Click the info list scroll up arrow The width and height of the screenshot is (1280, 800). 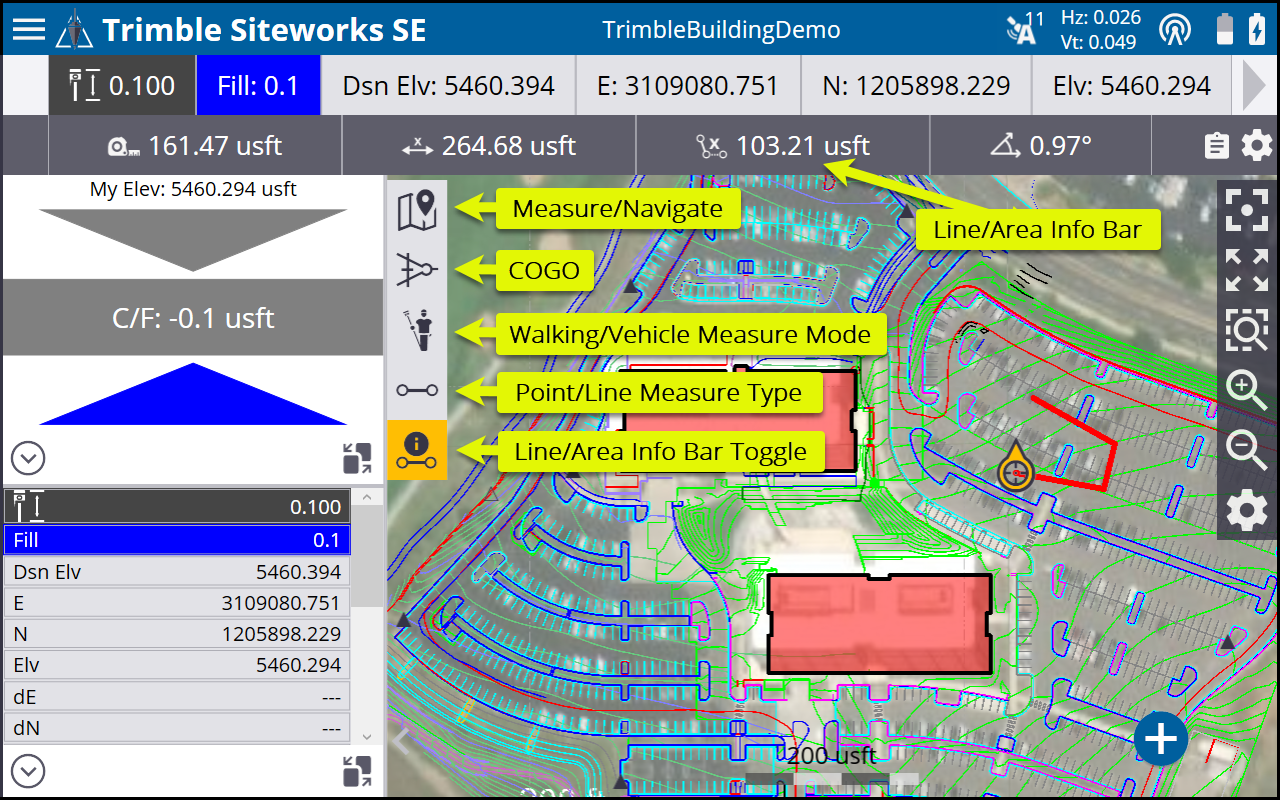tap(366, 497)
